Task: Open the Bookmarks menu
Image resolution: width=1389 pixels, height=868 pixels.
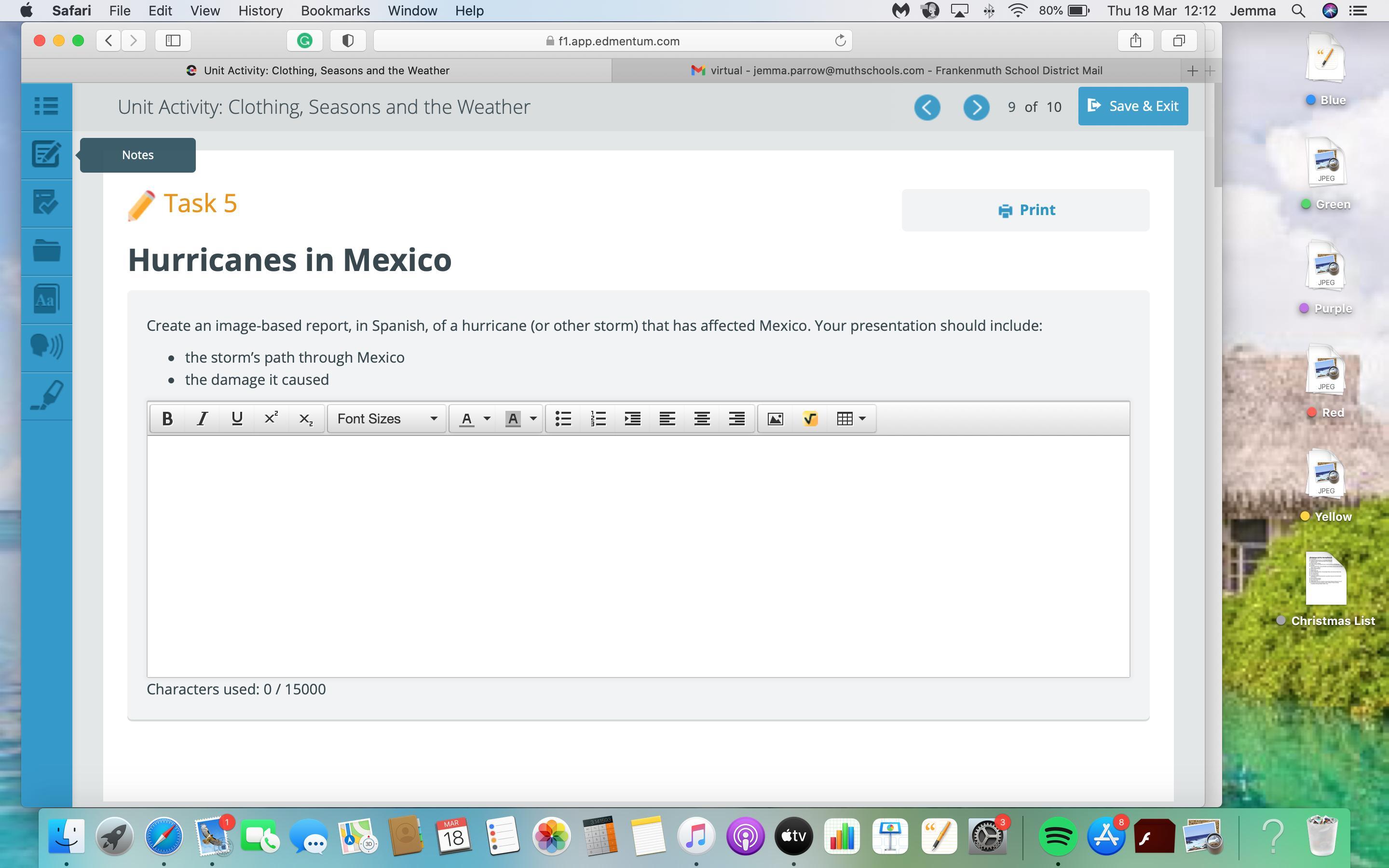Action: tap(335, 10)
